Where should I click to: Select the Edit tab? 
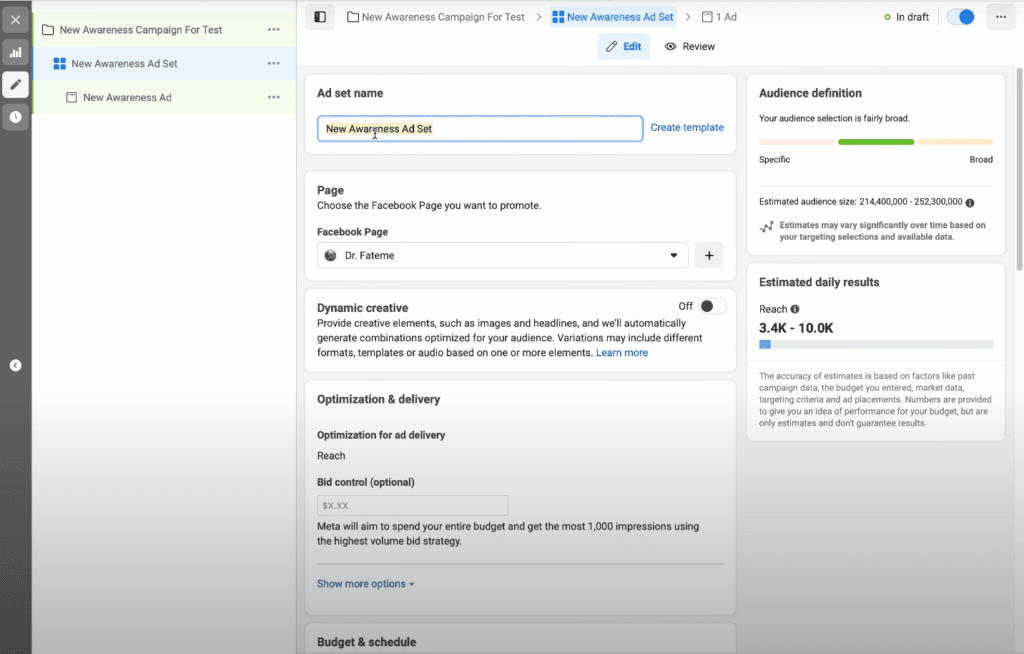tap(623, 46)
